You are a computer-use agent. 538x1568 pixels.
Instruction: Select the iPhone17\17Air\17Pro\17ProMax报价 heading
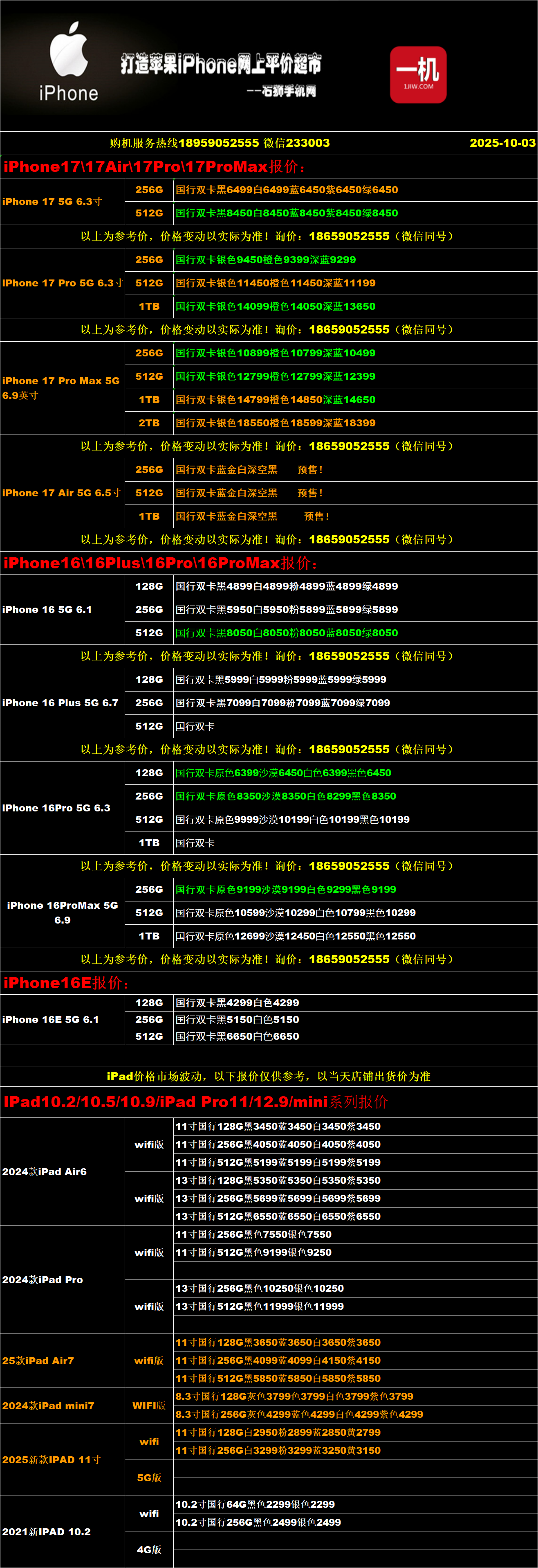155,167
